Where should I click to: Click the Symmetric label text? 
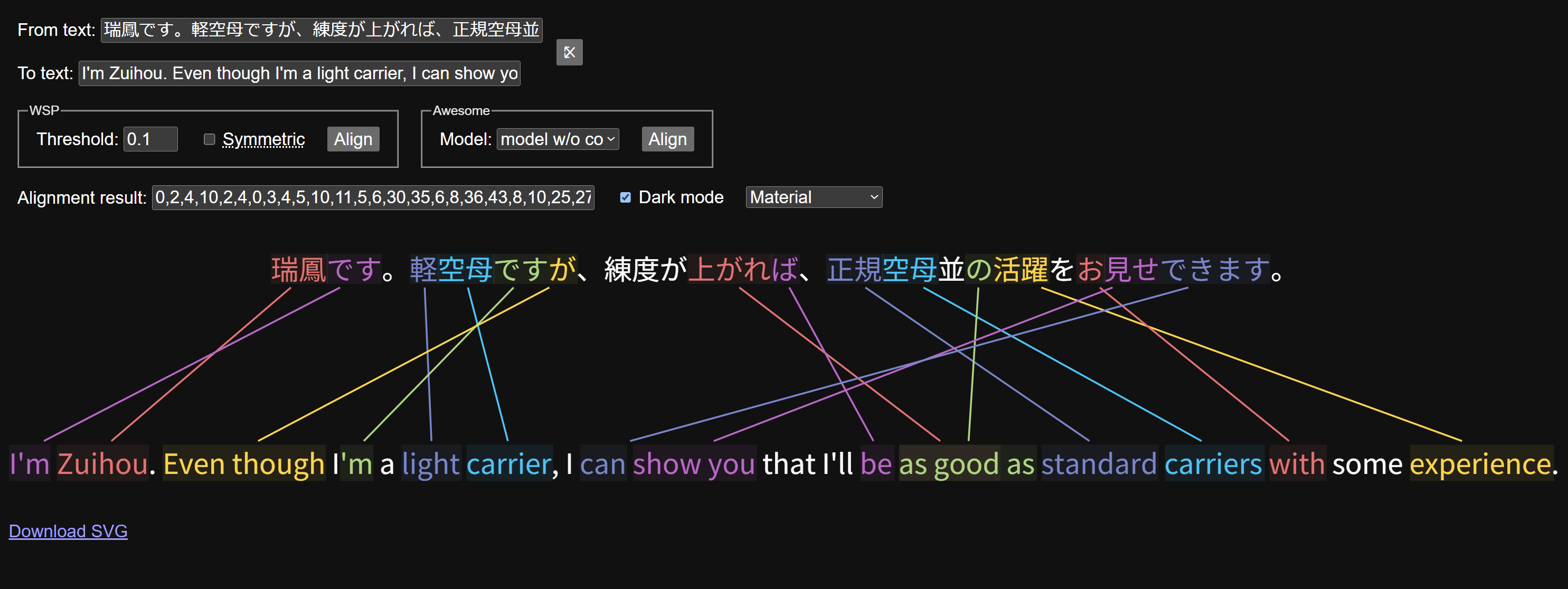pyautogui.click(x=263, y=139)
